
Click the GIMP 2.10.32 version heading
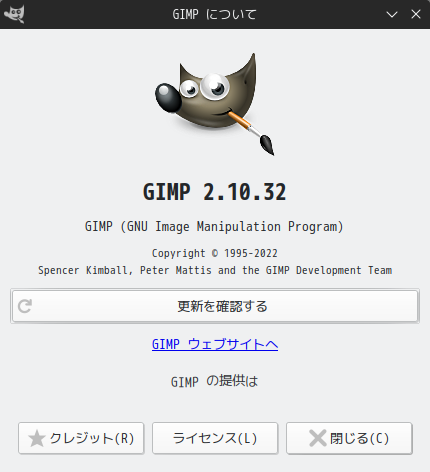(215, 192)
